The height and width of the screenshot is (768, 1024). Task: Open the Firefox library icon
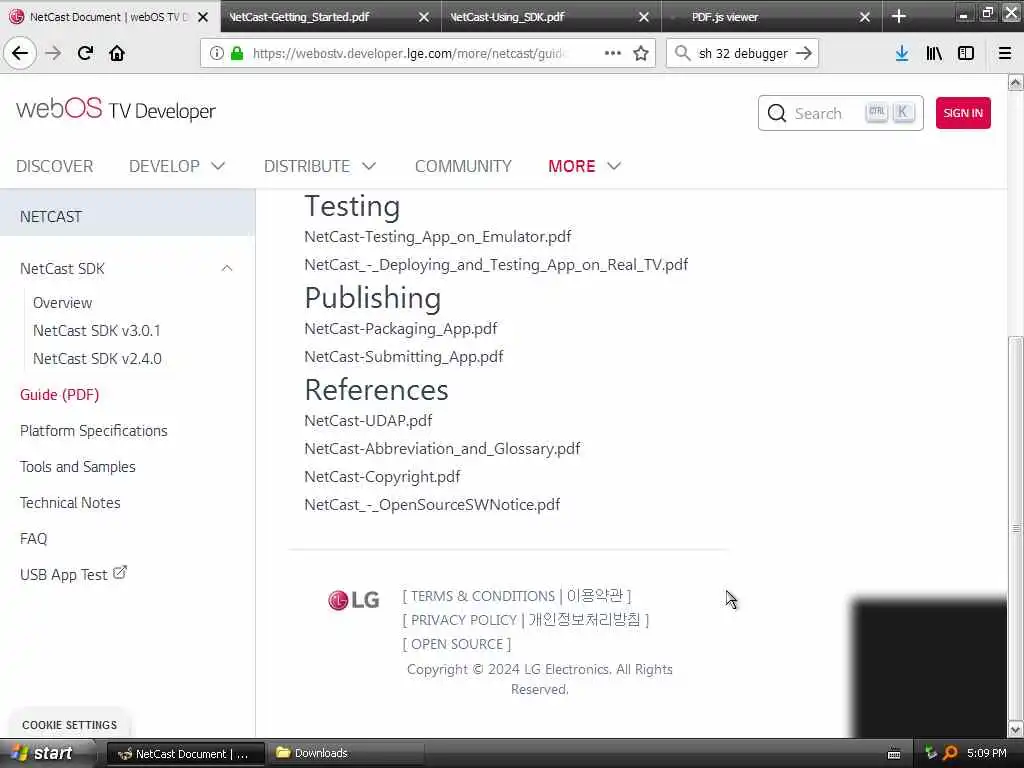934,53
